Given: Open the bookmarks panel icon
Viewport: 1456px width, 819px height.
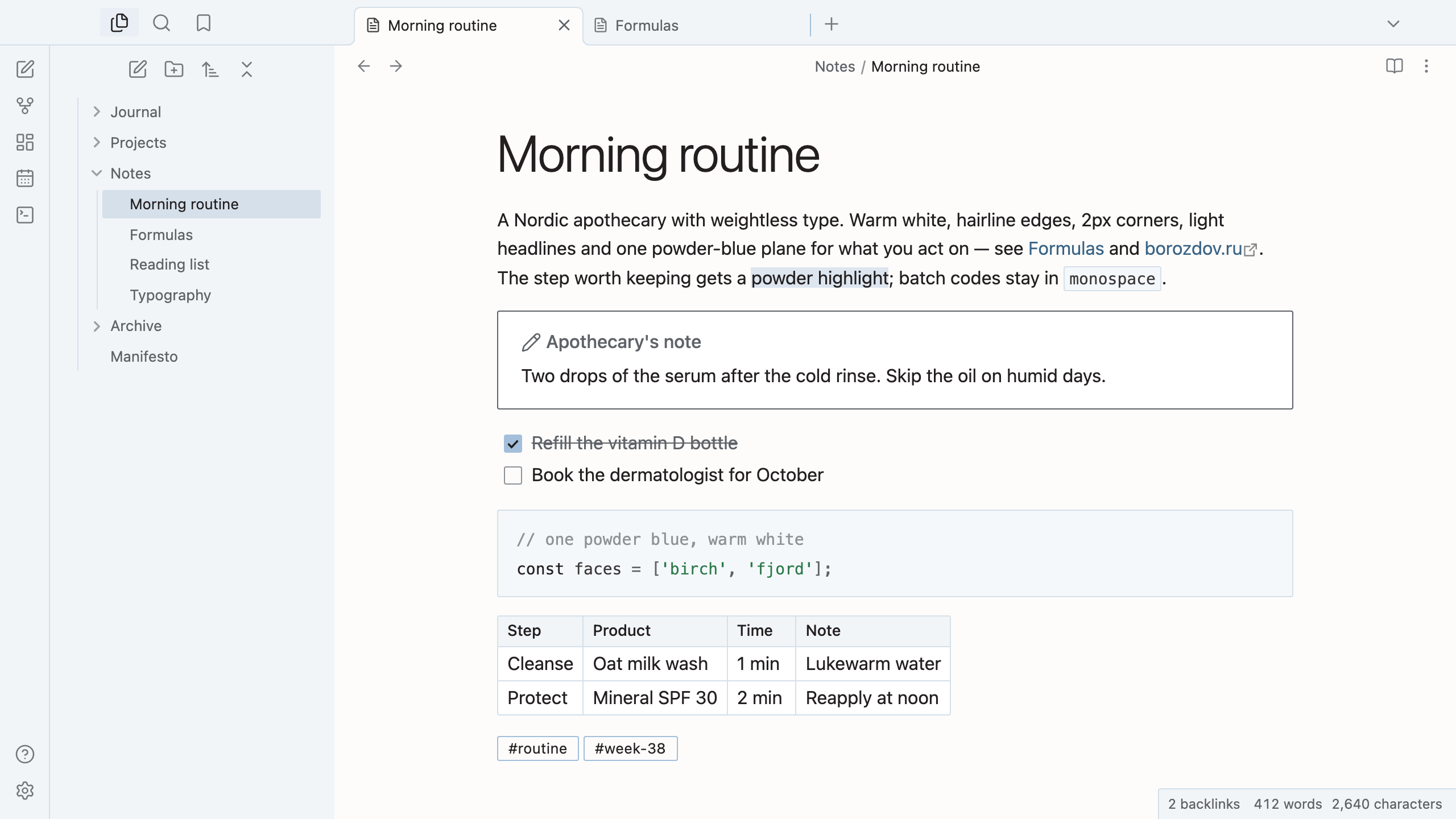Looking at the screenshot, I should pos(204,23).
